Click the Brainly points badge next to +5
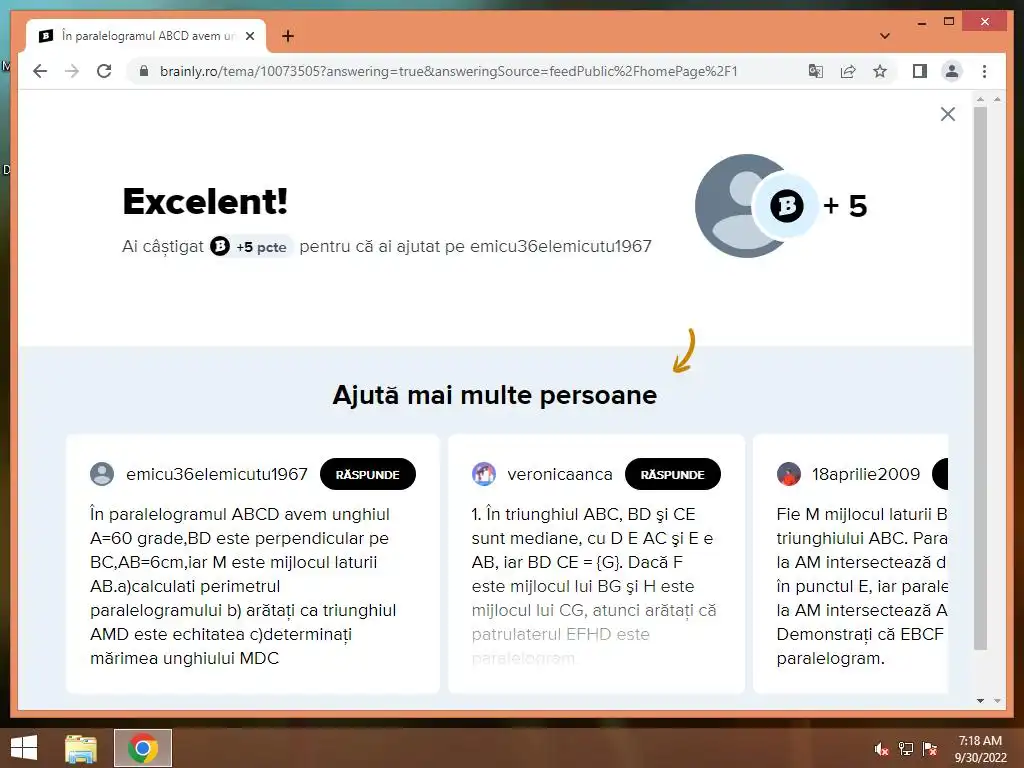This screenshot has height=768, width=1024. click(x=786, y=206)
